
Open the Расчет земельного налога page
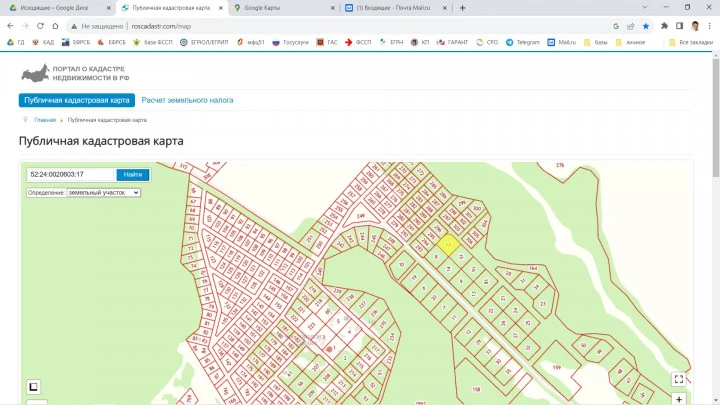(x=187, y=100)
